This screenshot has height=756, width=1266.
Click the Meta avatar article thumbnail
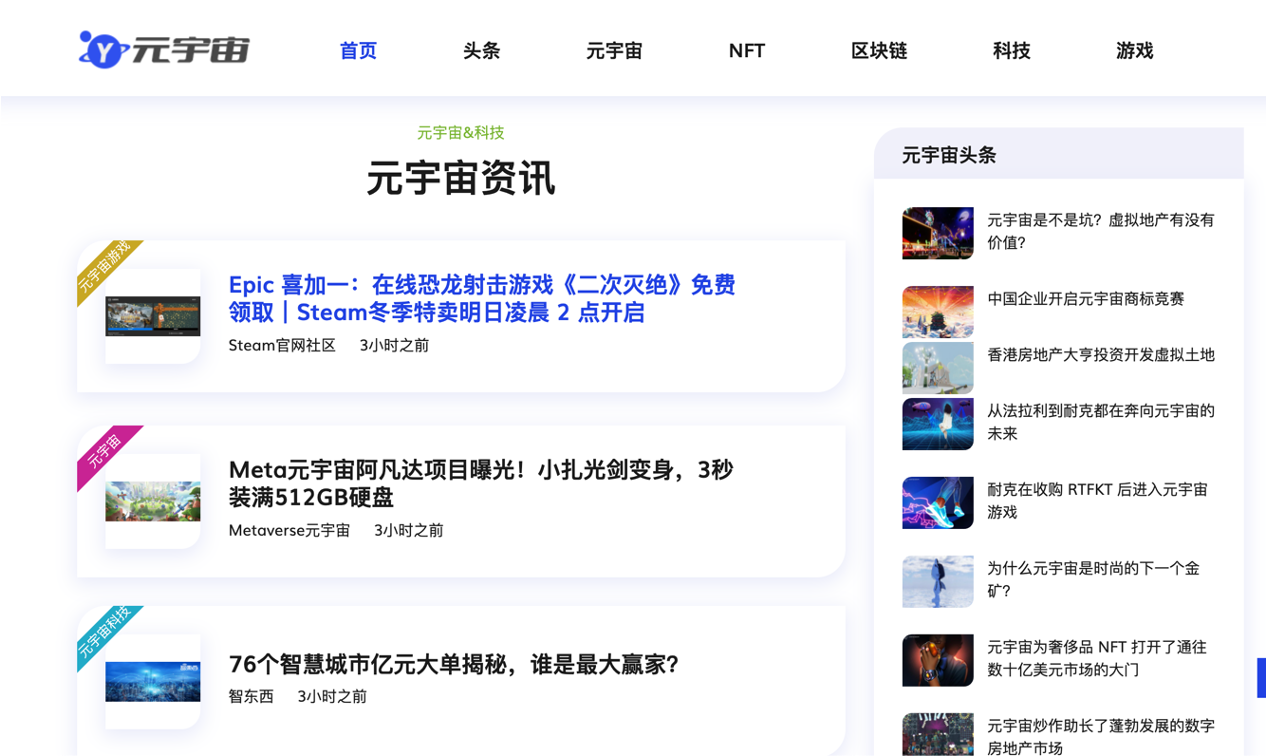(153, 501)
